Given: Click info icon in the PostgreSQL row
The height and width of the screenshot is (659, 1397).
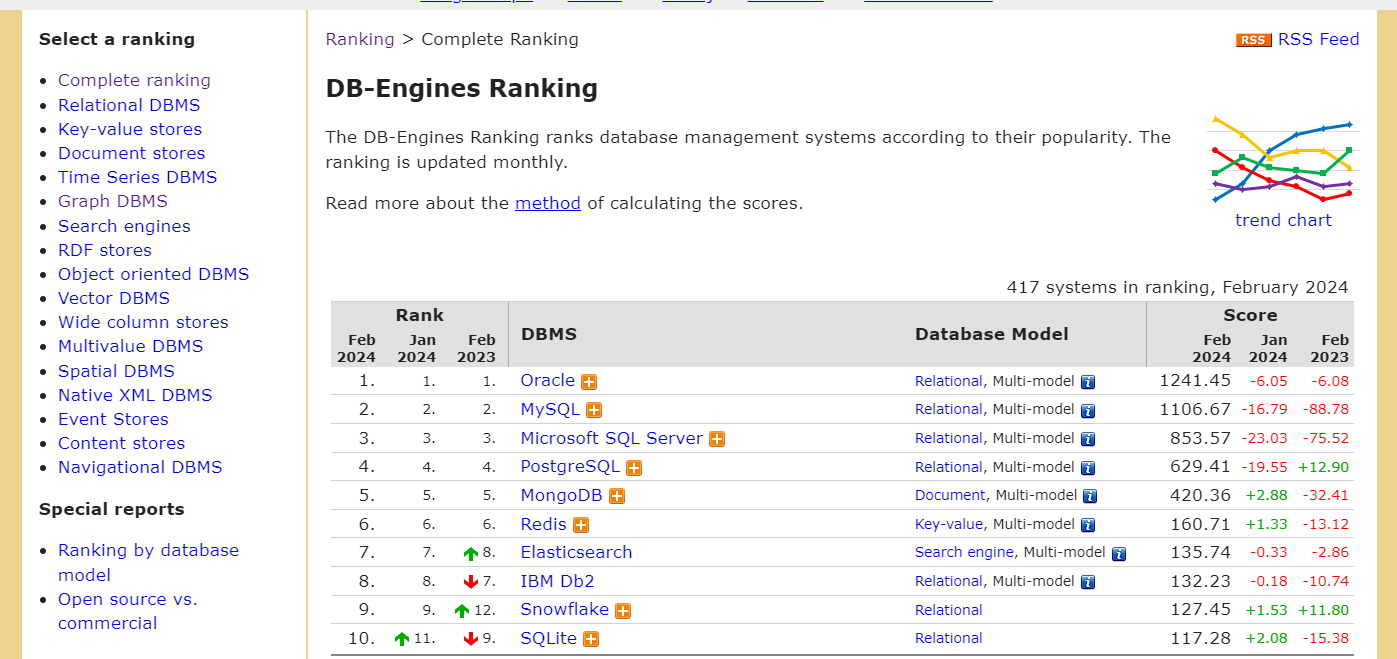Looking at the screenshot, I should click(1088, 468).
